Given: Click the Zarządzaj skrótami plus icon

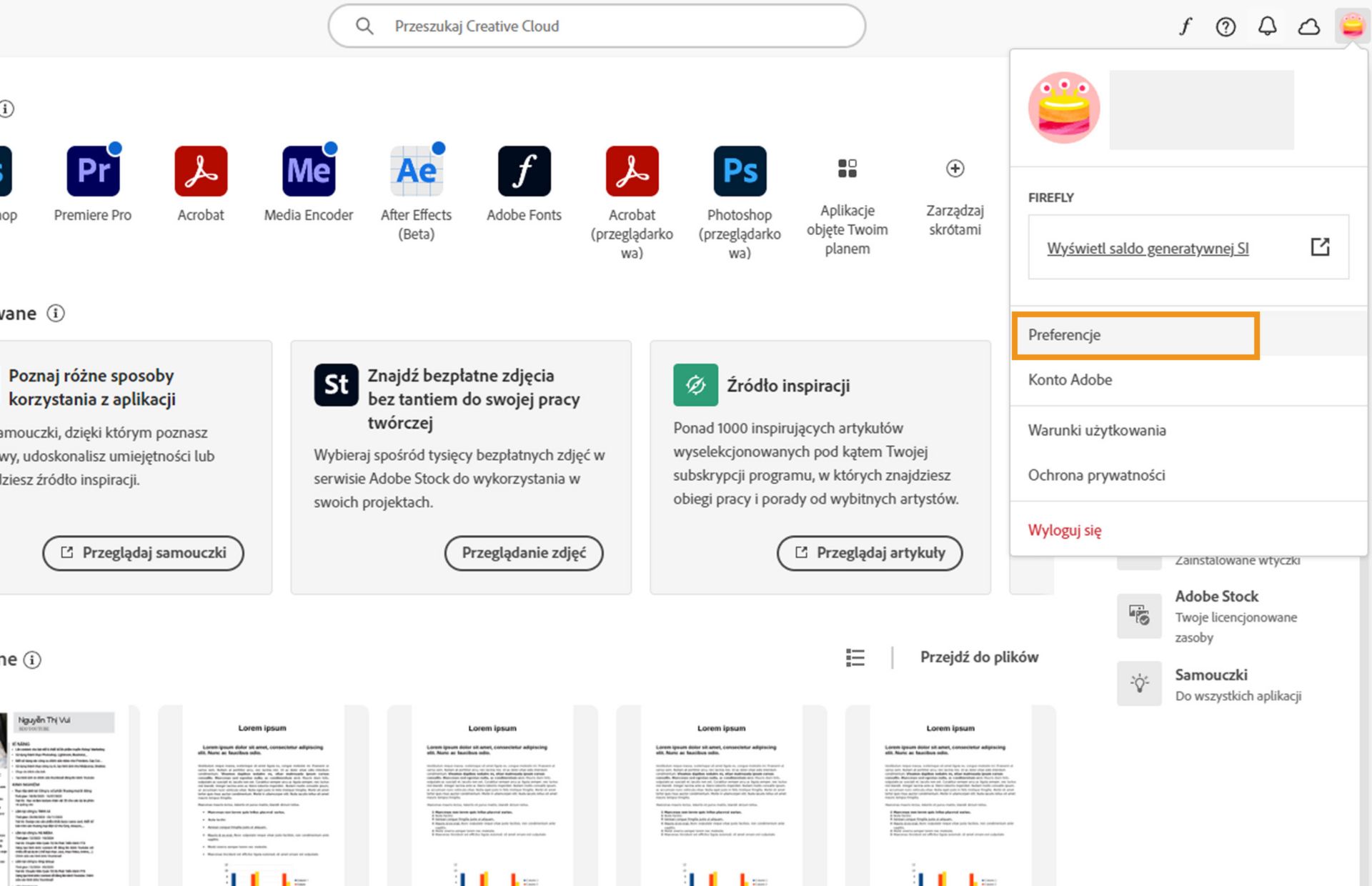Looking at the screenshot, I should click(955, 169).
